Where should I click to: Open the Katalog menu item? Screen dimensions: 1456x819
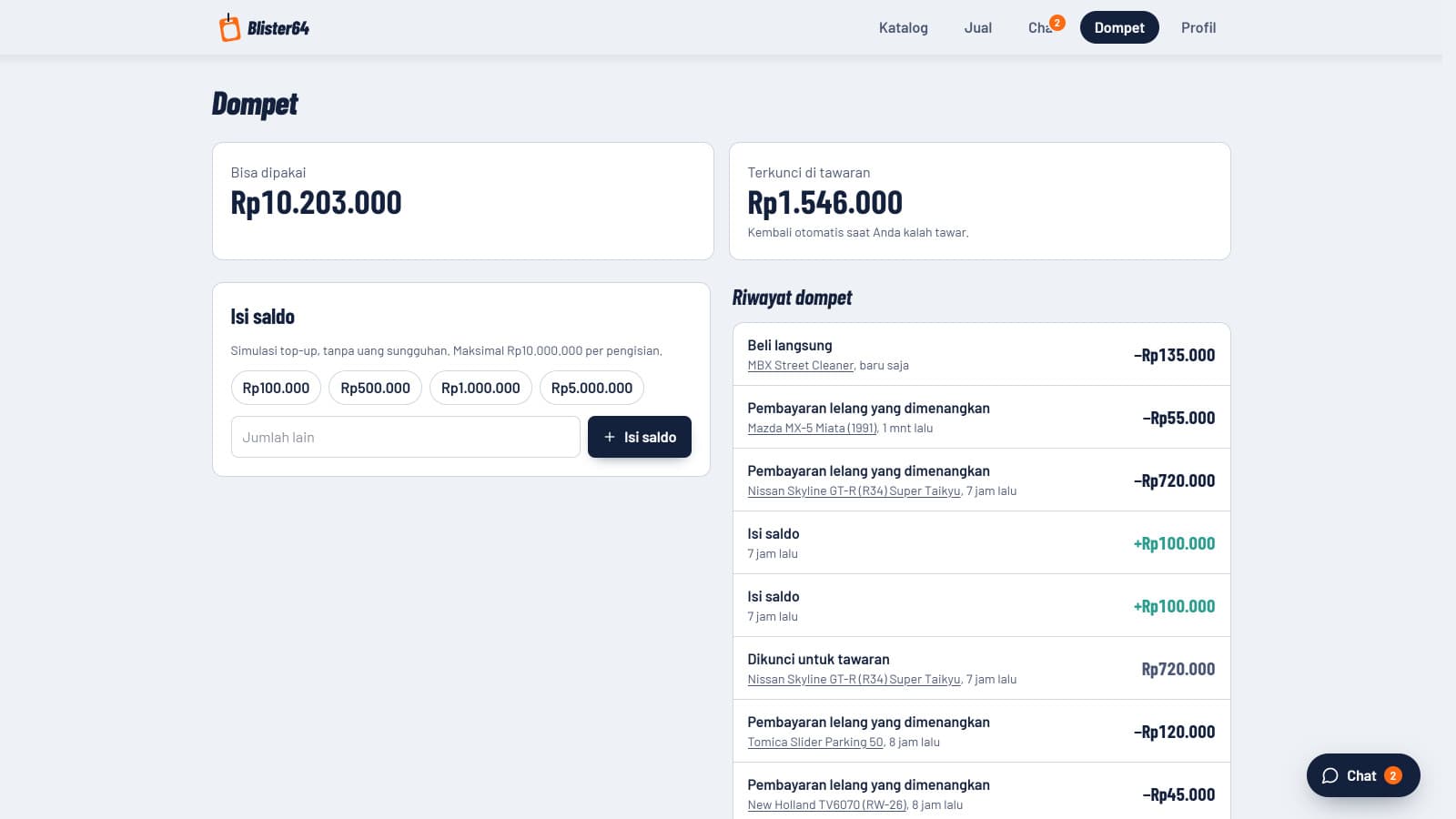point(904,28)
